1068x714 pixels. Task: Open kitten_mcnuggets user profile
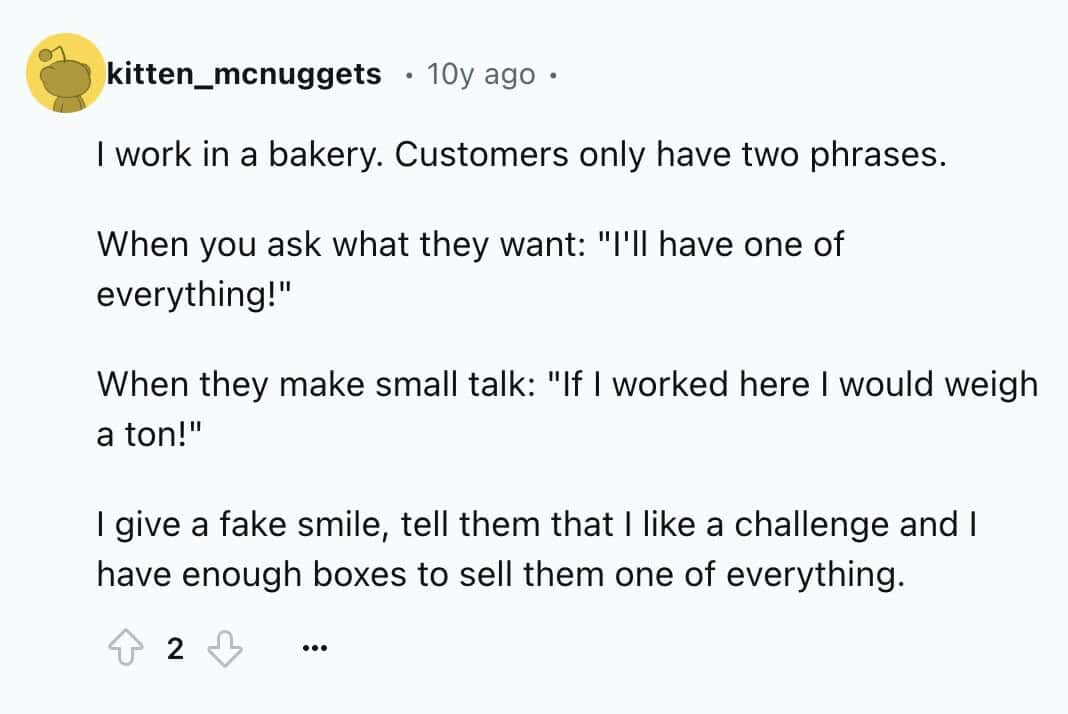(x=244, y=73)
